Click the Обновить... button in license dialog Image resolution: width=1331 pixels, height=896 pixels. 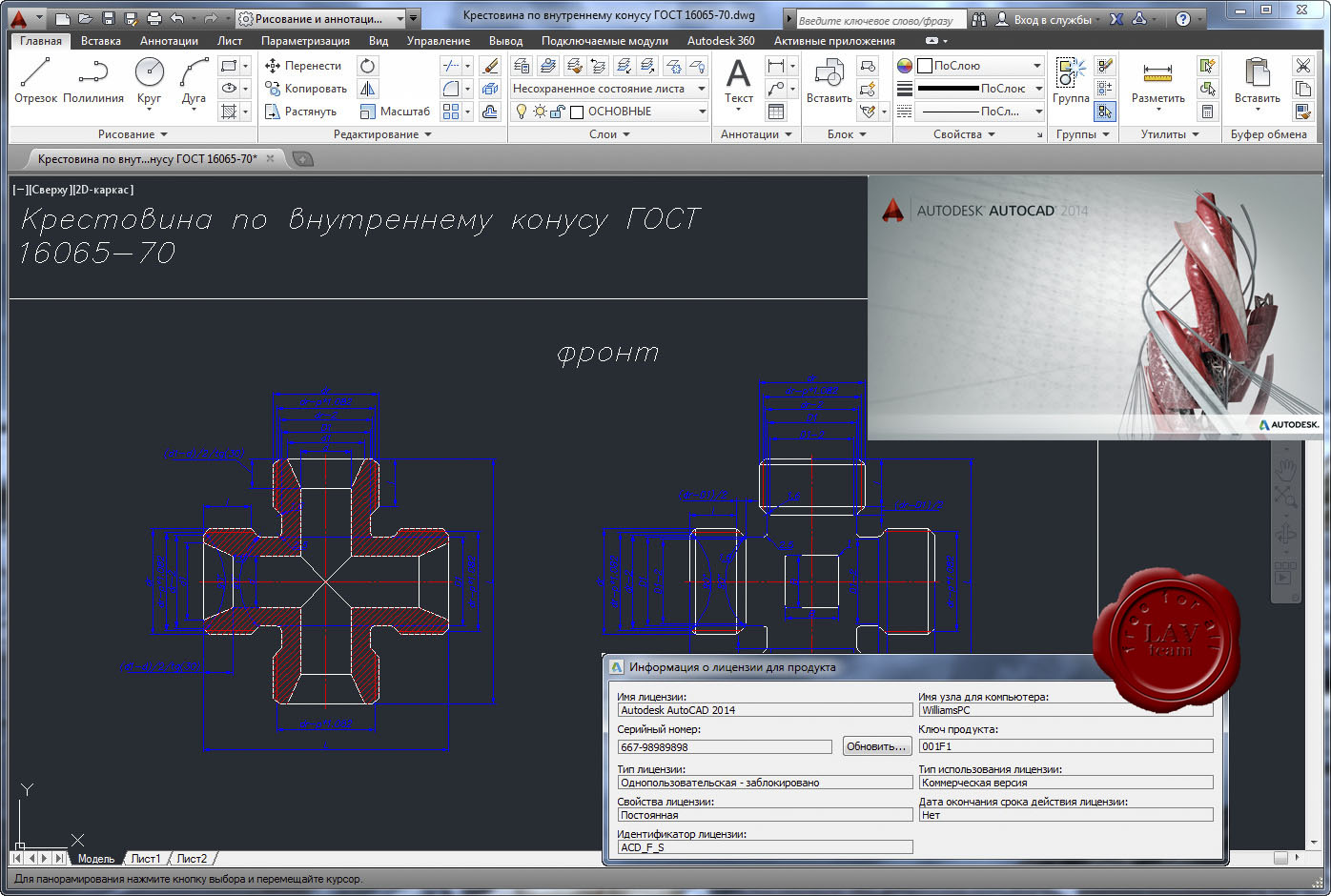[875, 746]
